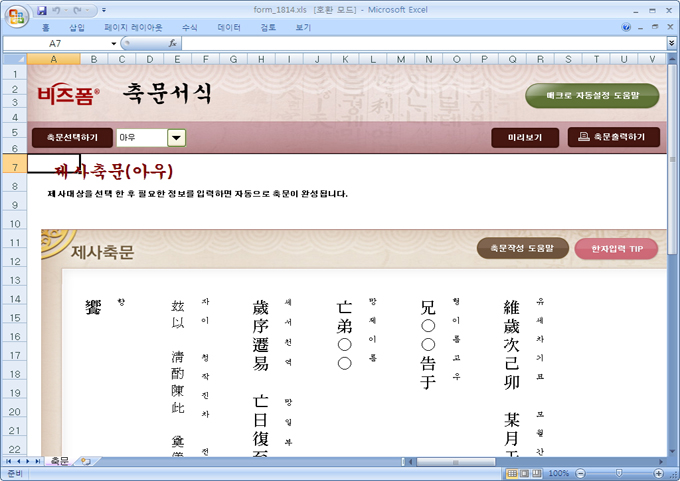Open the 페이지 레이아웃 ribbon tab
The height and width of the screenshot is (481, 680).
click(x=134, y=28)
